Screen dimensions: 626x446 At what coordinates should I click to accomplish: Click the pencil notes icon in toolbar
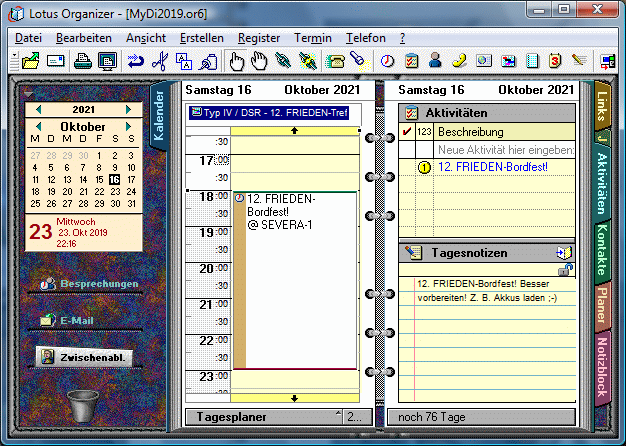click(579, 61)
